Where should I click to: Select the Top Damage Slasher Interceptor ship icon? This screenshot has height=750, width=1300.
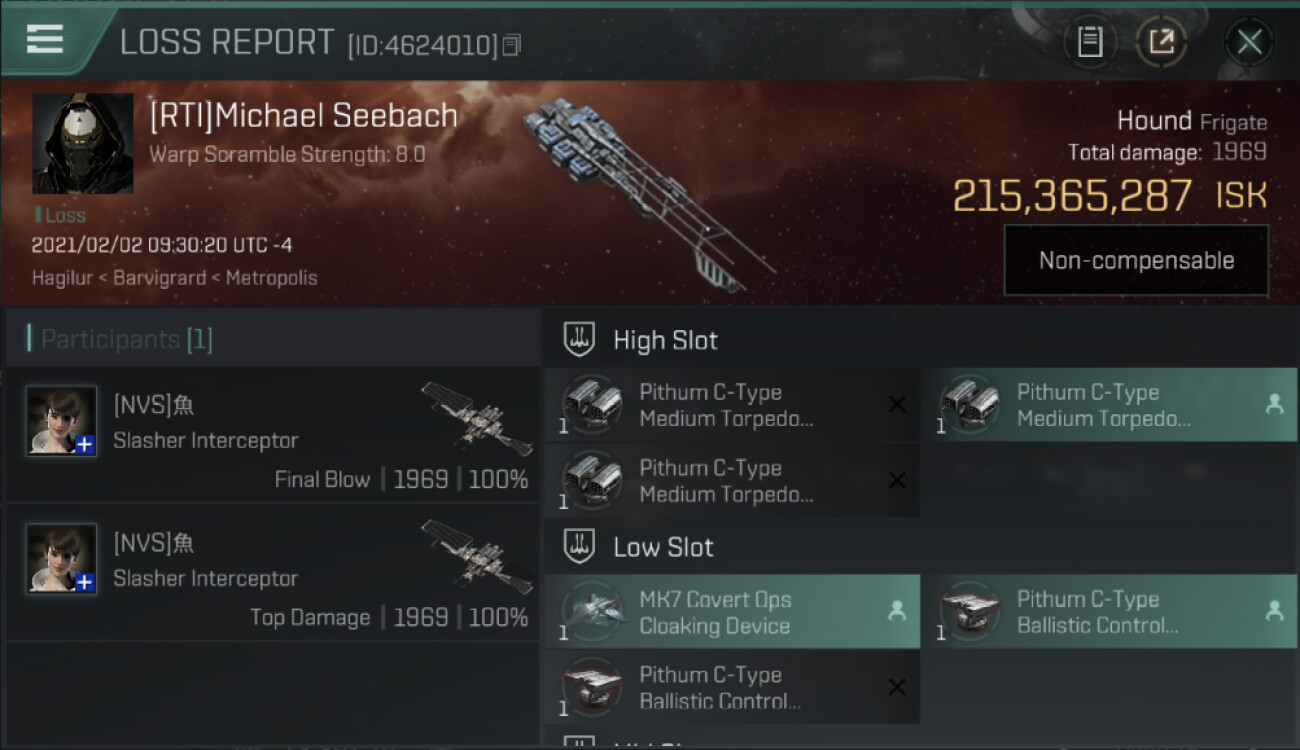[477, 556]
